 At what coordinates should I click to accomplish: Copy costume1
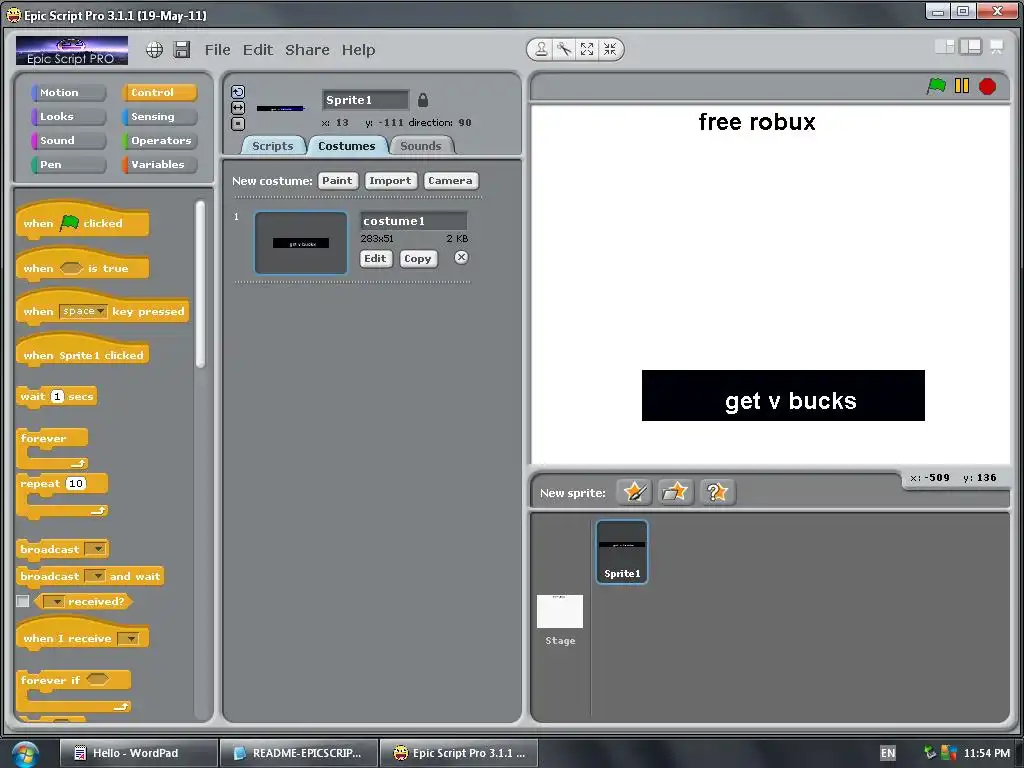click(x=417, y=259)
